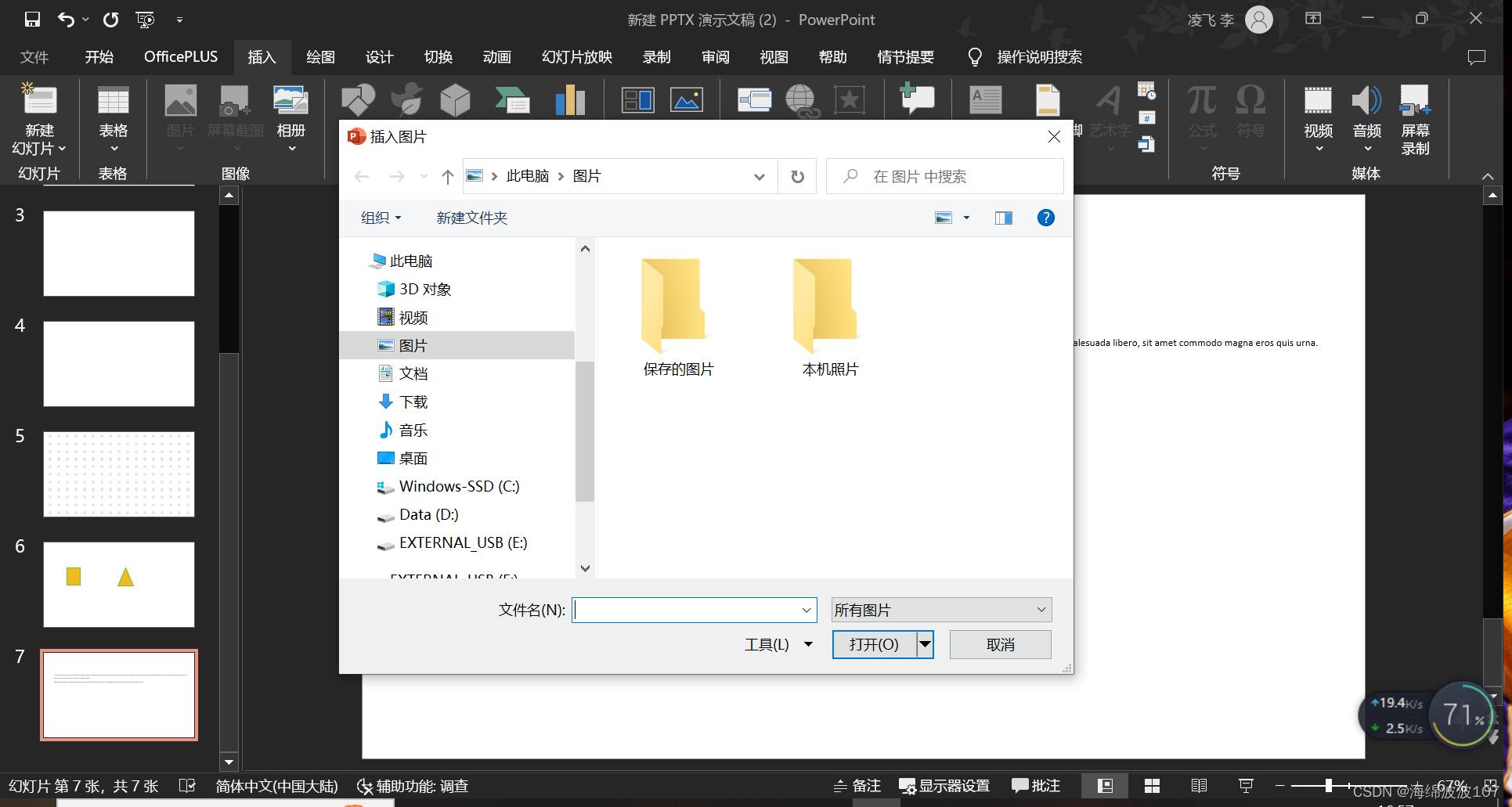Screen dimensions: 1512x807
Task: Open the 所有图片 file type dropdown
Action: (941, 610)
